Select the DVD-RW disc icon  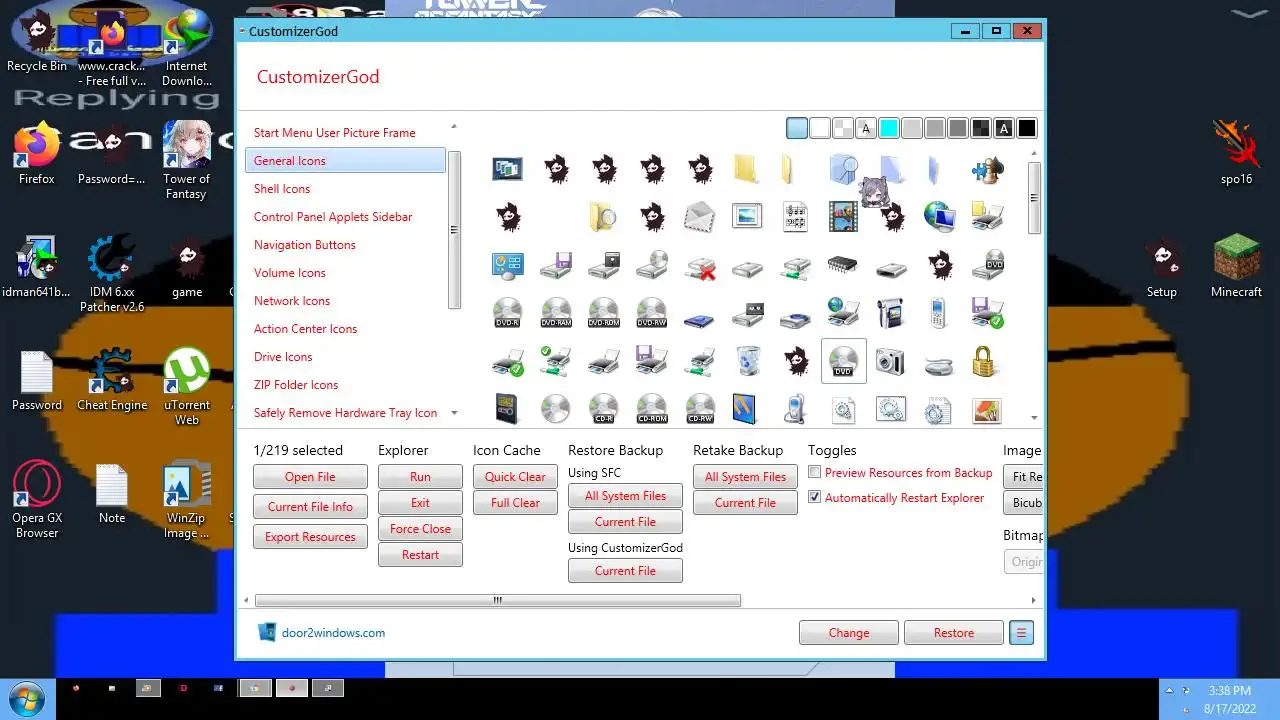point(651,313)
